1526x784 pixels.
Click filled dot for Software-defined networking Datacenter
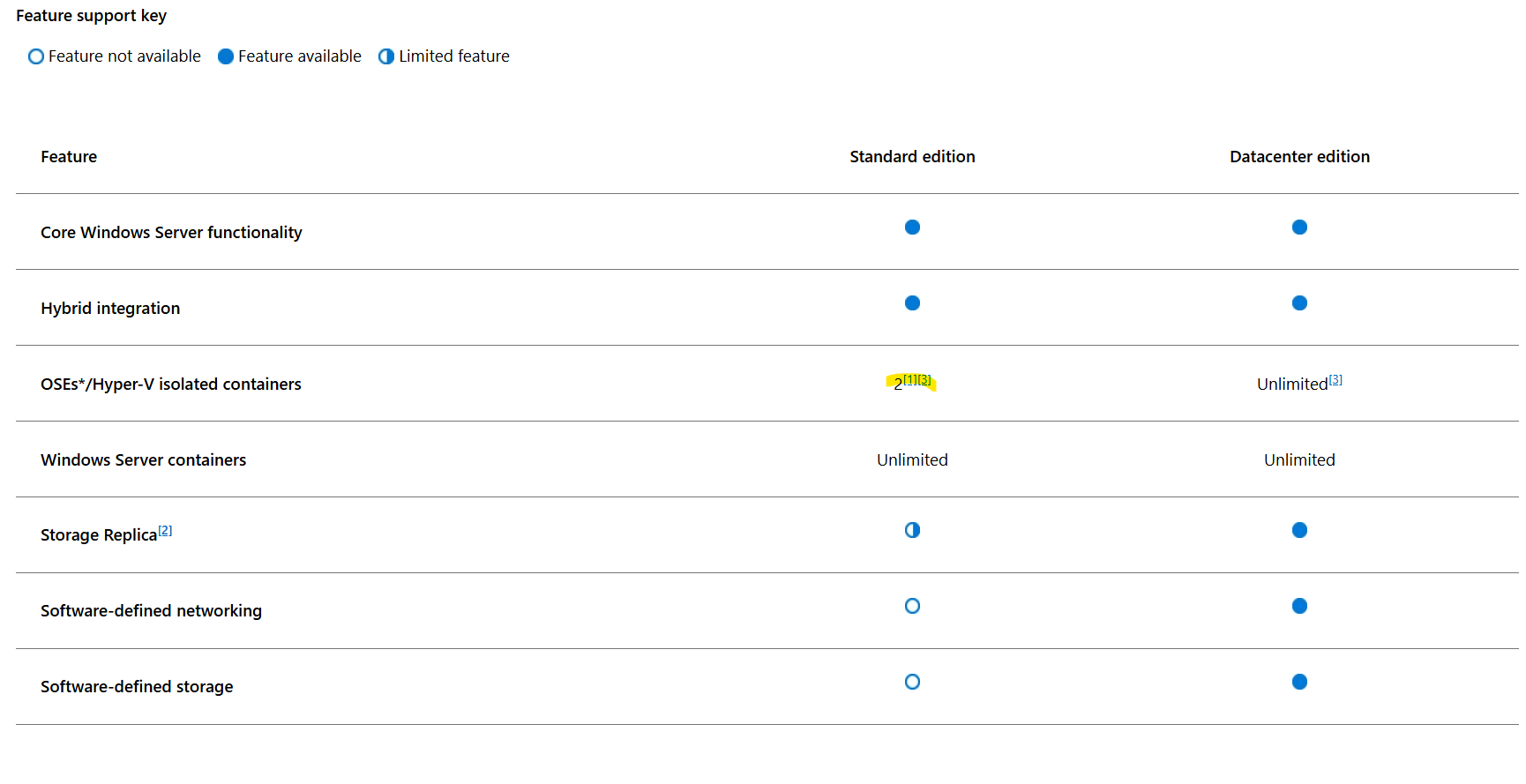[1299, 606]
